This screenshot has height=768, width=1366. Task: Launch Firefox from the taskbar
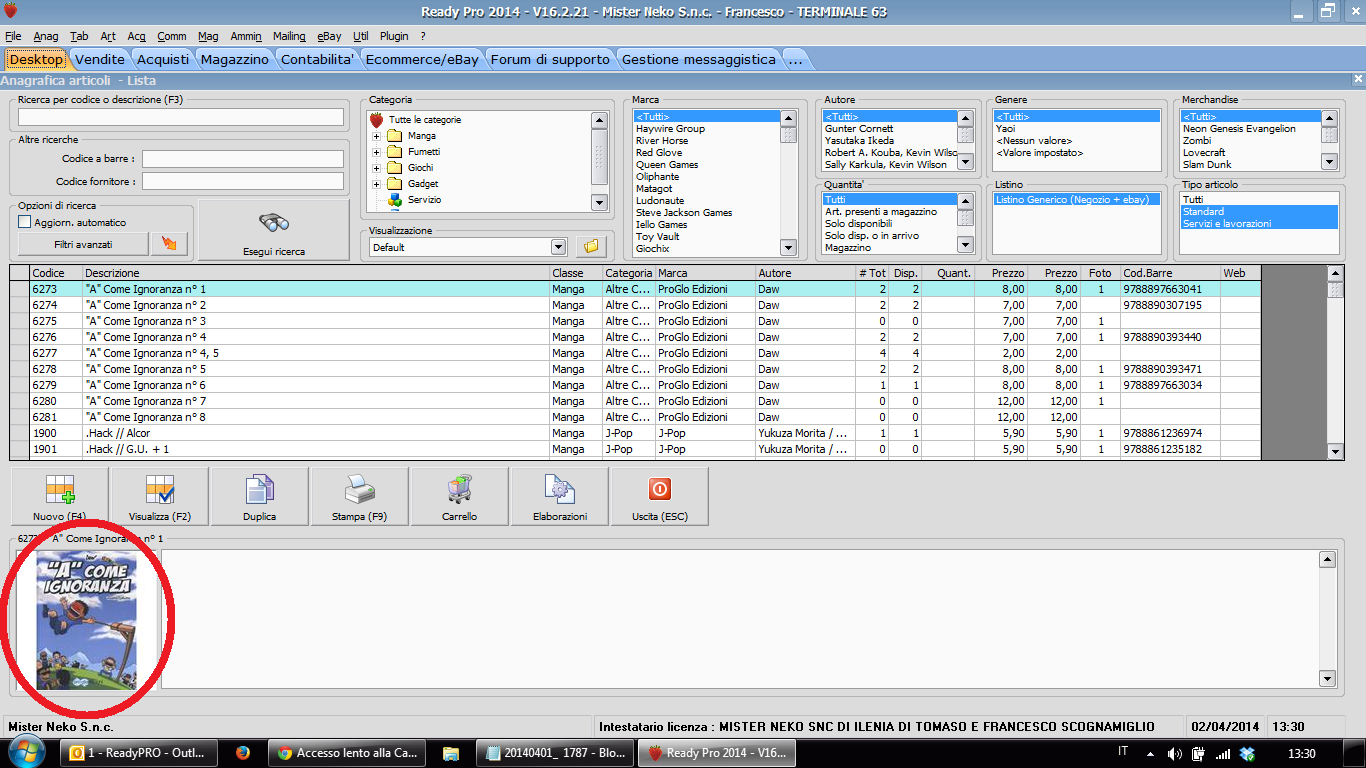point(243,753)
